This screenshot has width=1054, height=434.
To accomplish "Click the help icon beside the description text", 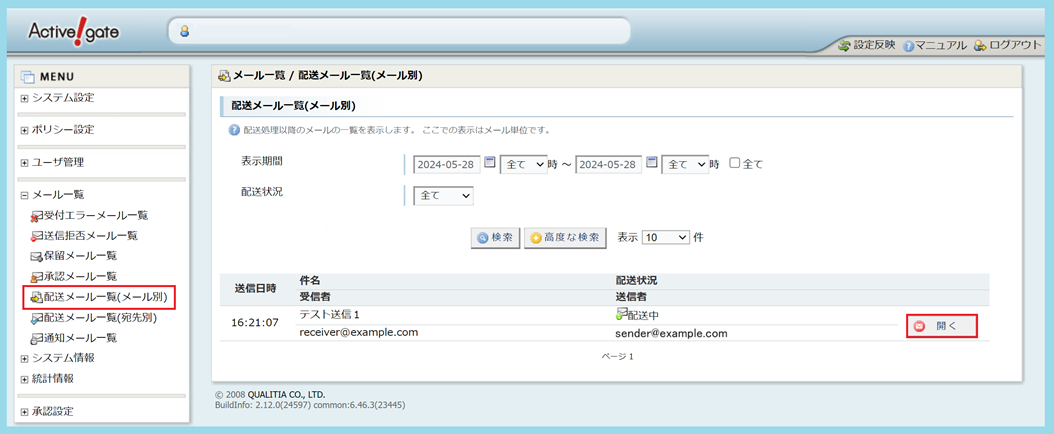I will pyautogui.click(x=234, y=130).
